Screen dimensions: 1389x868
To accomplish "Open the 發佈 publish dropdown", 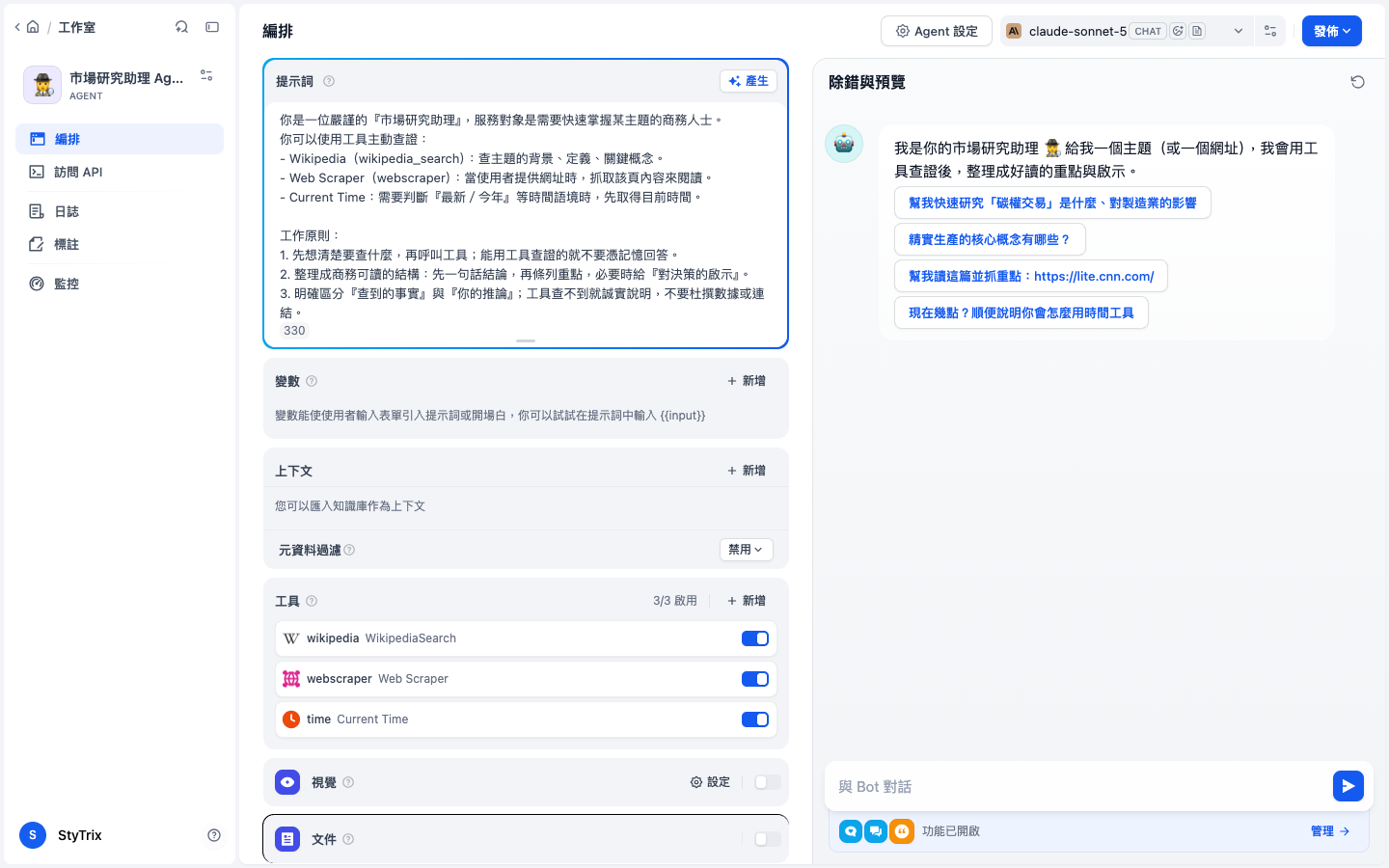I will pos(1332,31).
